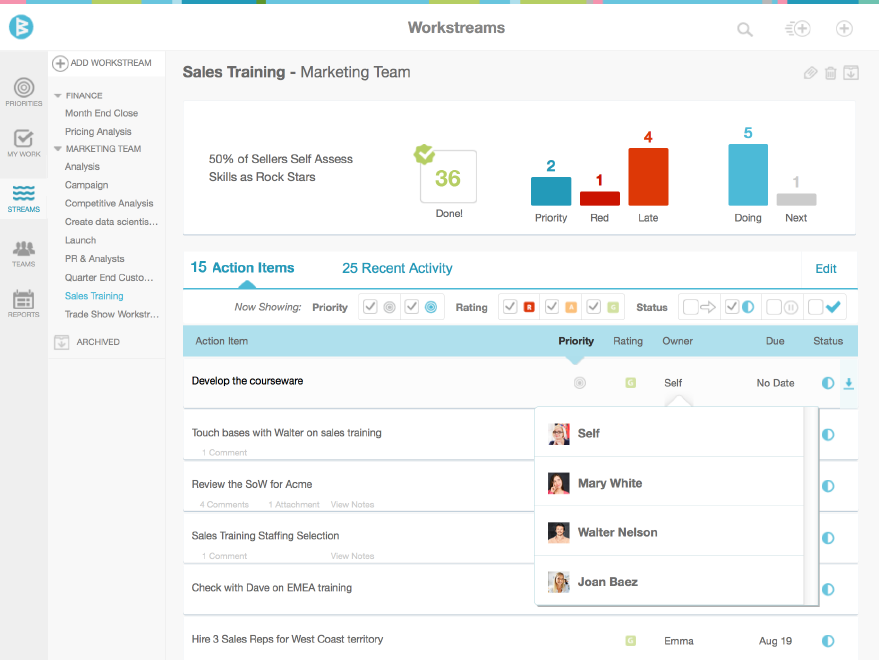The width and height of the screenshot is (879, 660).
Task: Click the plus icon to create new item
Action: [844, 29]
